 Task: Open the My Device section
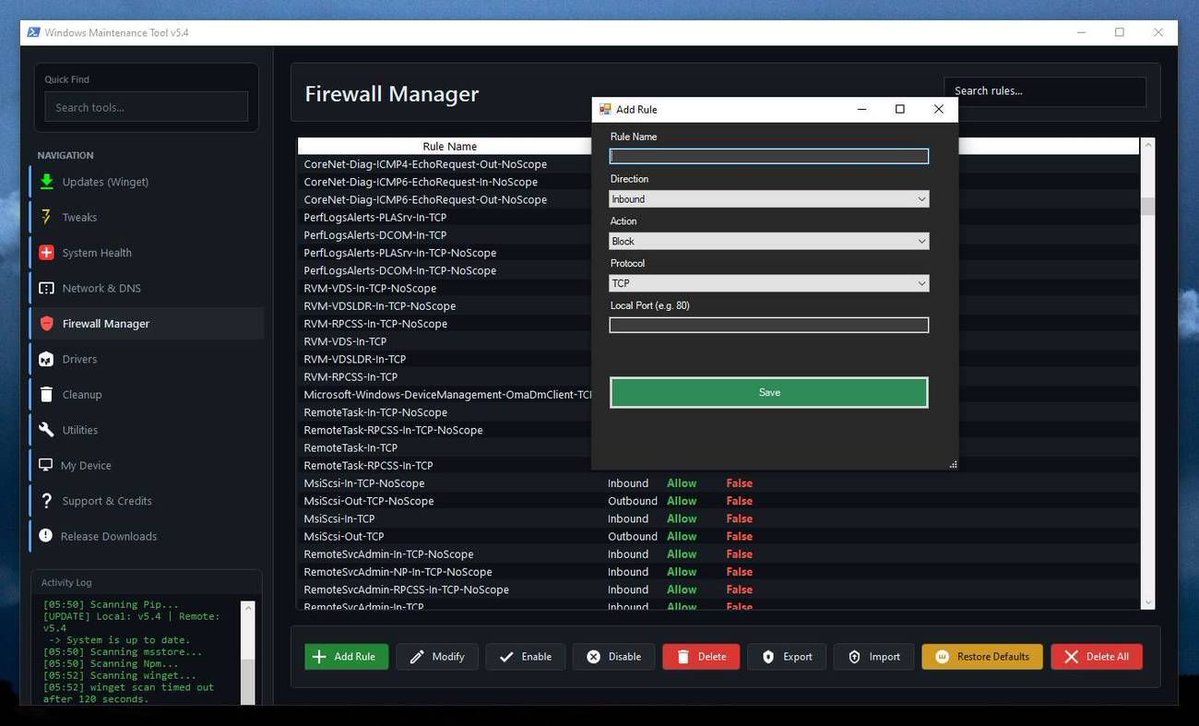[x=148, y=465]
